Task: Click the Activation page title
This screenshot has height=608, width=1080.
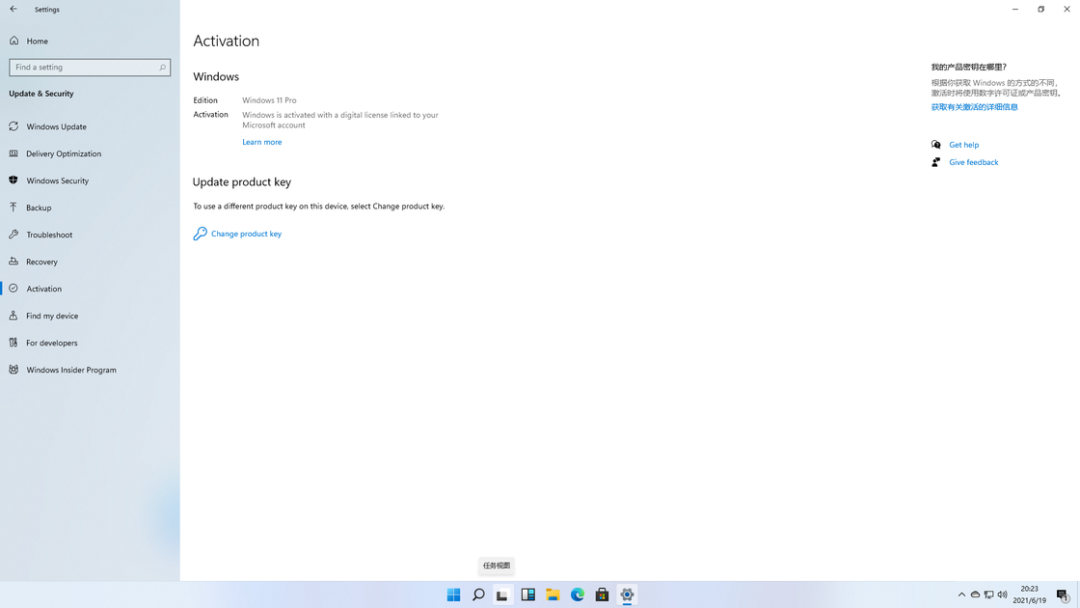Action: (226, 41)
